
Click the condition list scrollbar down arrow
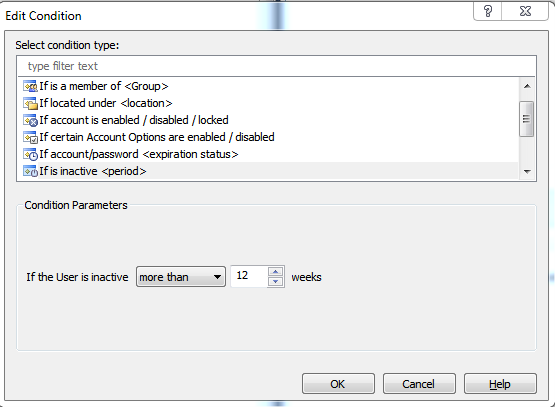coord(527,172)
